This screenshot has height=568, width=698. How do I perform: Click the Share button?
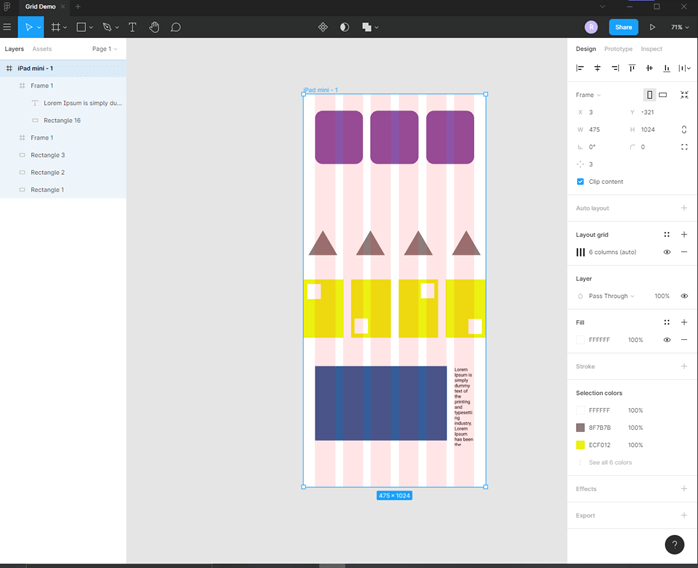[x=623, y=27]
